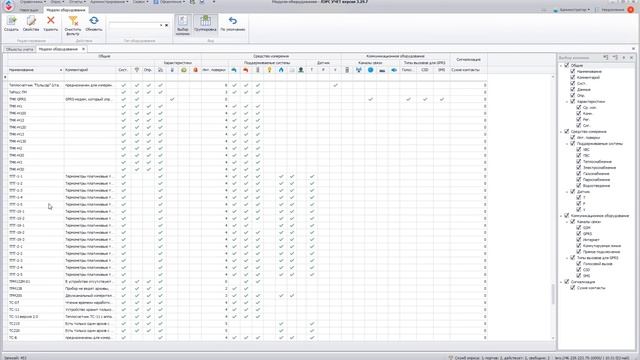
Task: Click the Обновить refresh icon
Action: (x=94, y=20)
